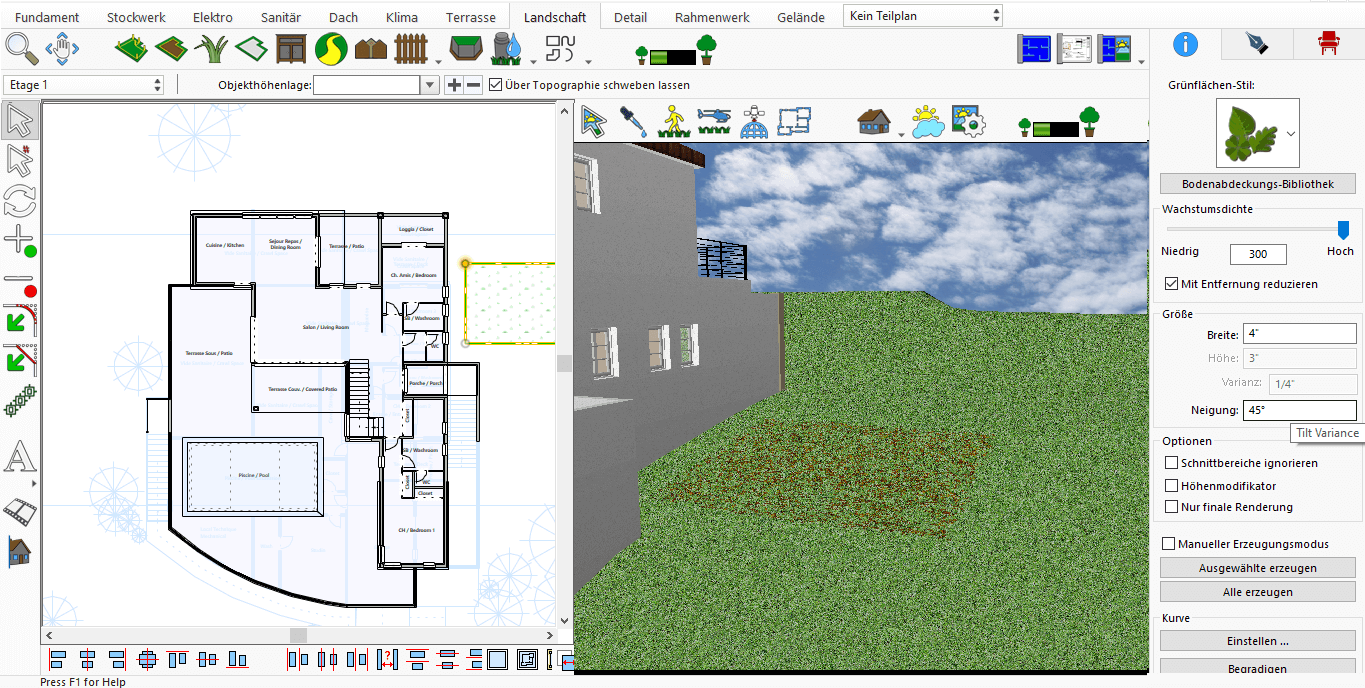Select the eyedropper tool in 3D toolbar
This screenshot has height=688, width=1365.
tap(633, 121)
